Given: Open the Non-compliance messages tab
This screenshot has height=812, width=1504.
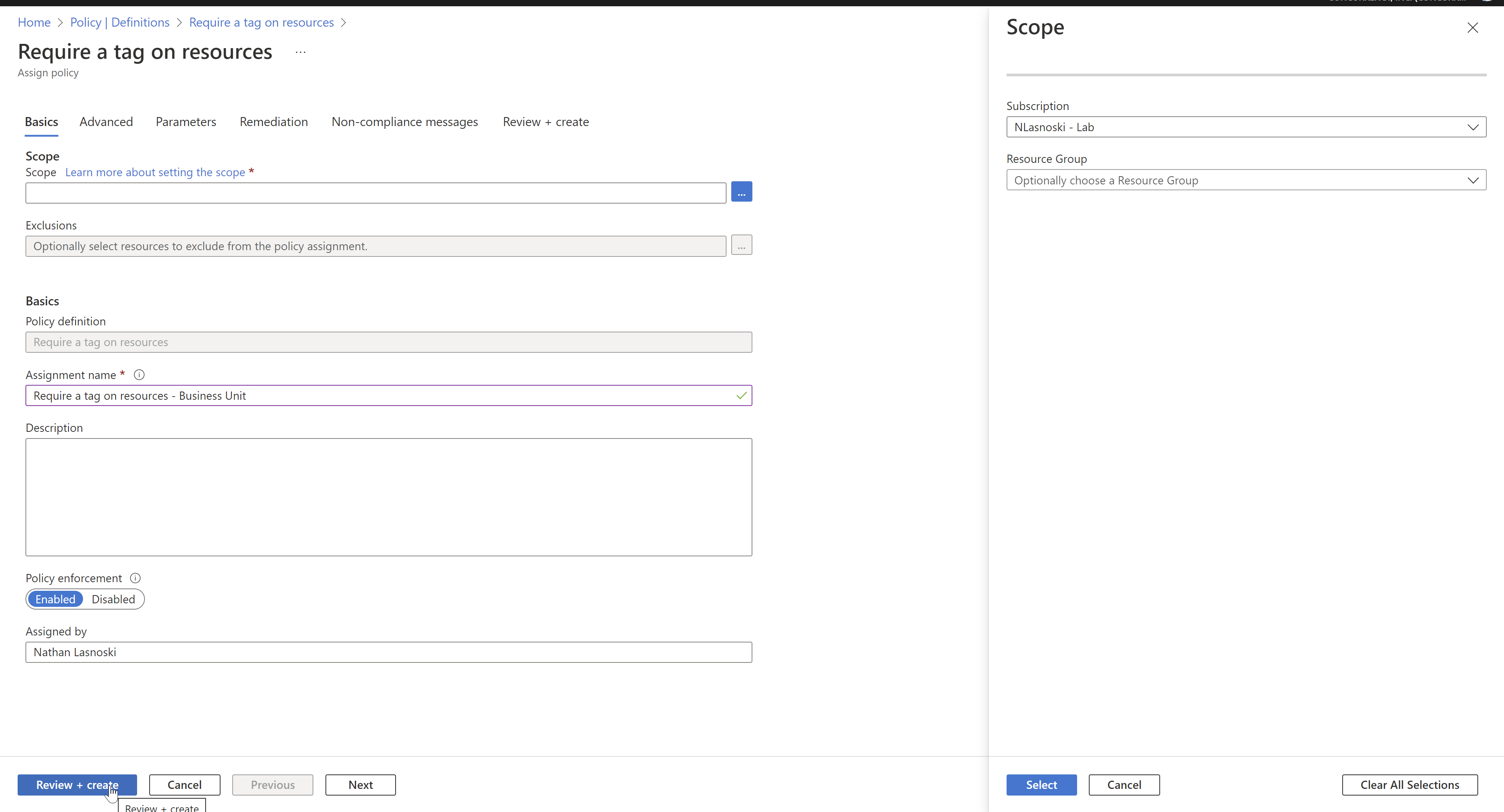Looking at the screenshot, I should 405,121.
